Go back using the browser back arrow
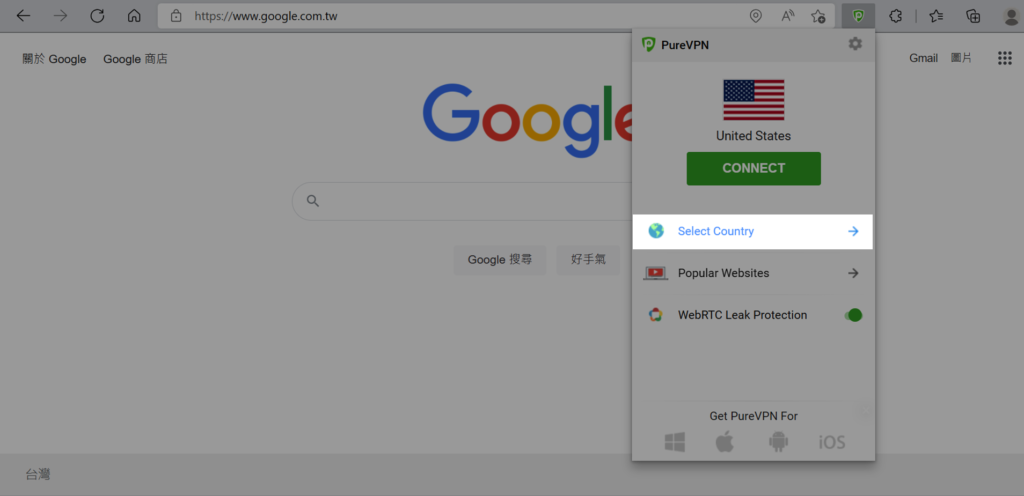The image size is (1024, 496). click(24, 16)
